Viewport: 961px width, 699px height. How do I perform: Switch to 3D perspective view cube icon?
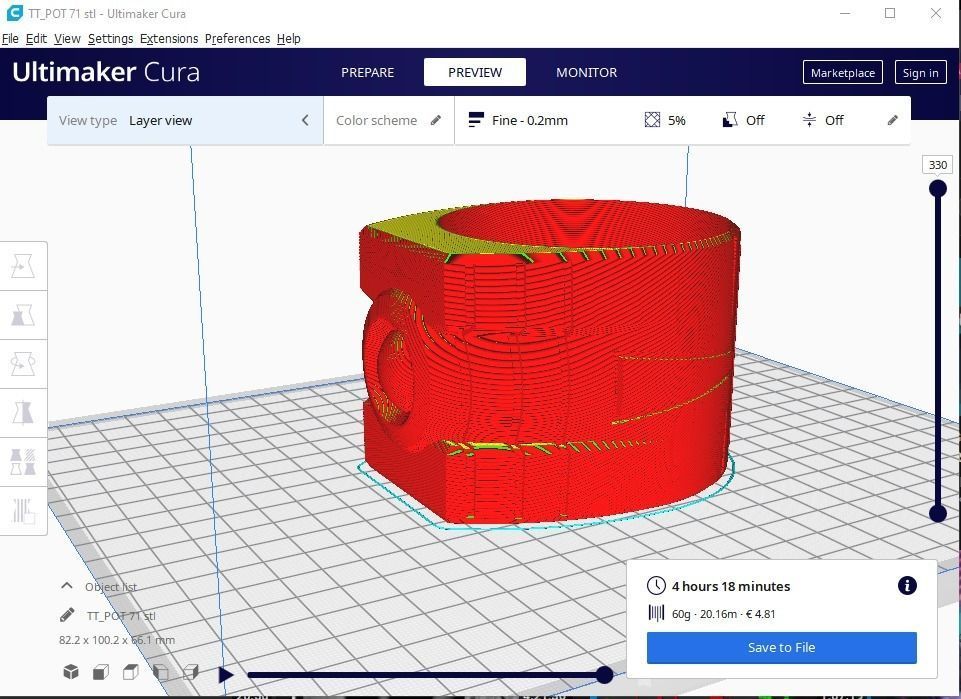pos(71,672)
